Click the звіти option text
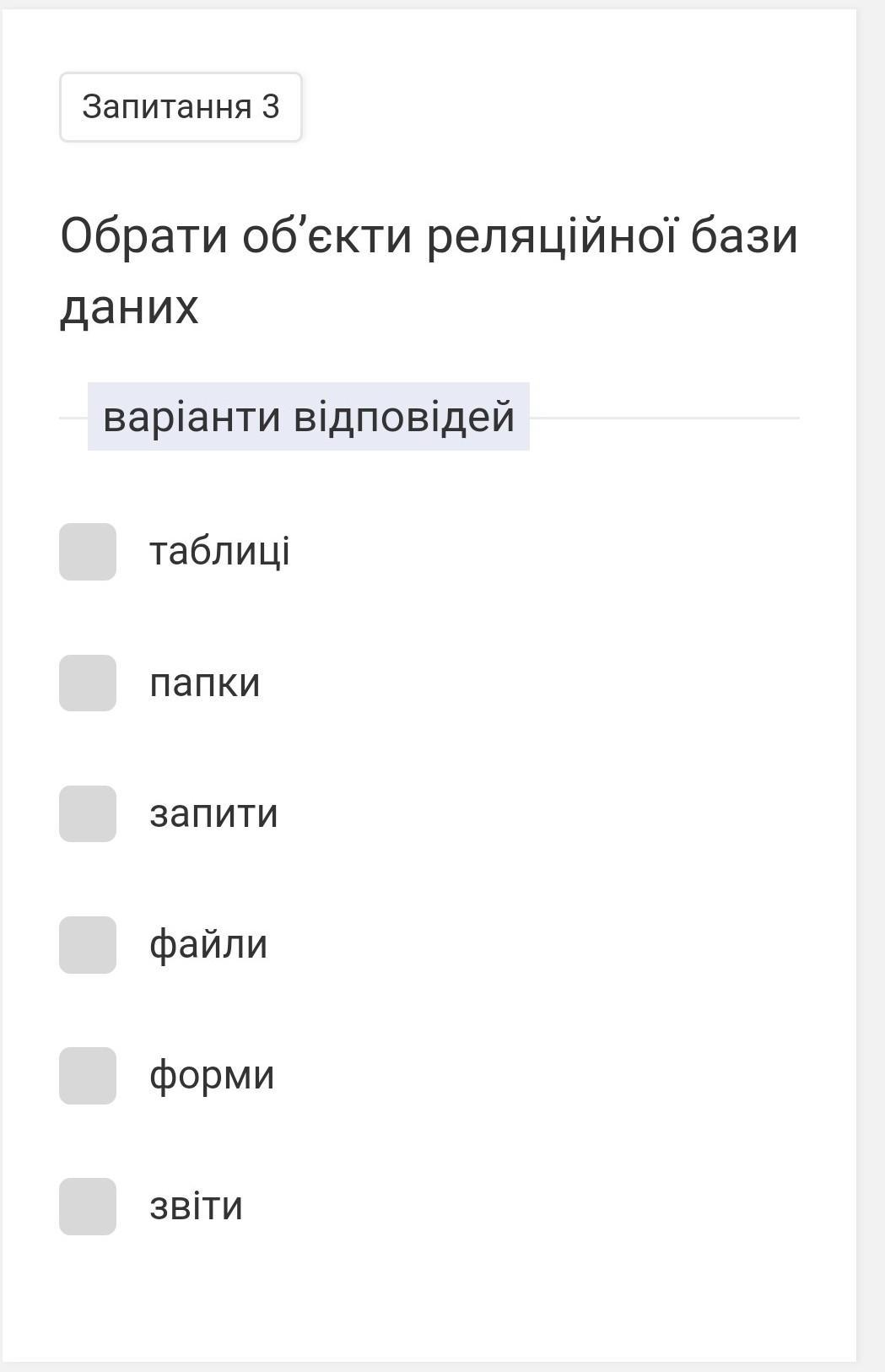The image size is (885, 1372). pos(196,1207)
